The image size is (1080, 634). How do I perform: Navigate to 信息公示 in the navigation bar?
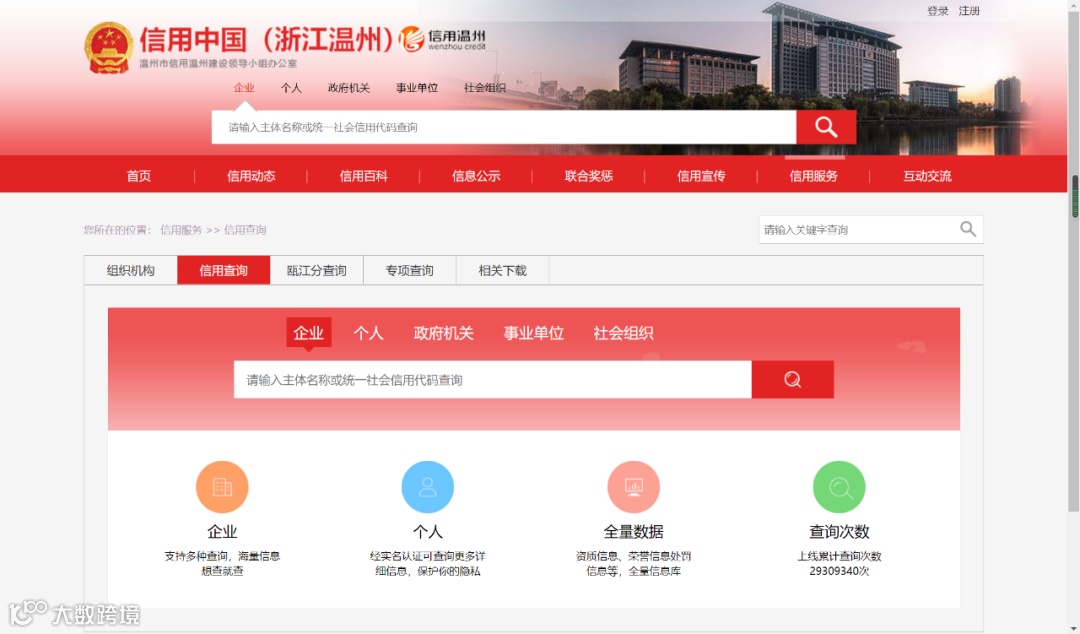coord(476,175)
